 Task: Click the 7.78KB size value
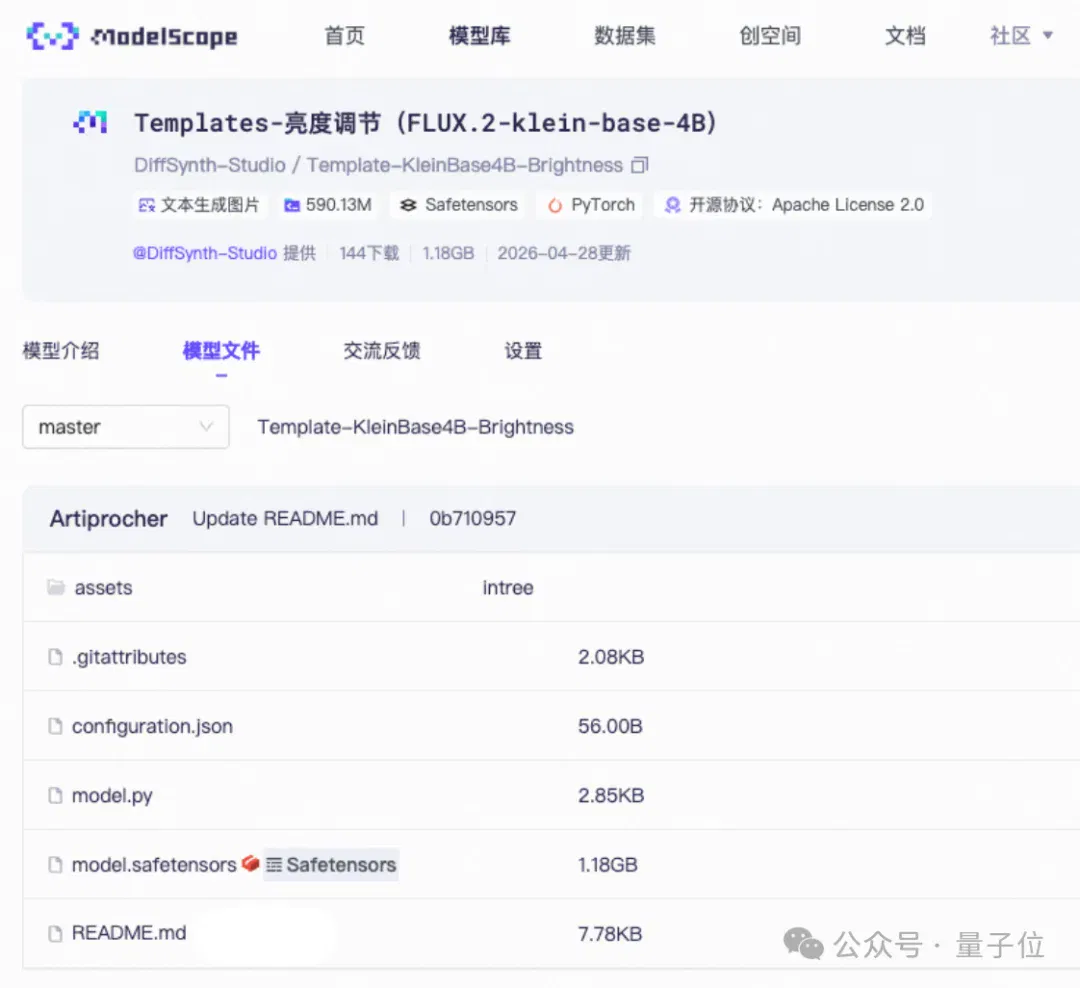[610, 934]
